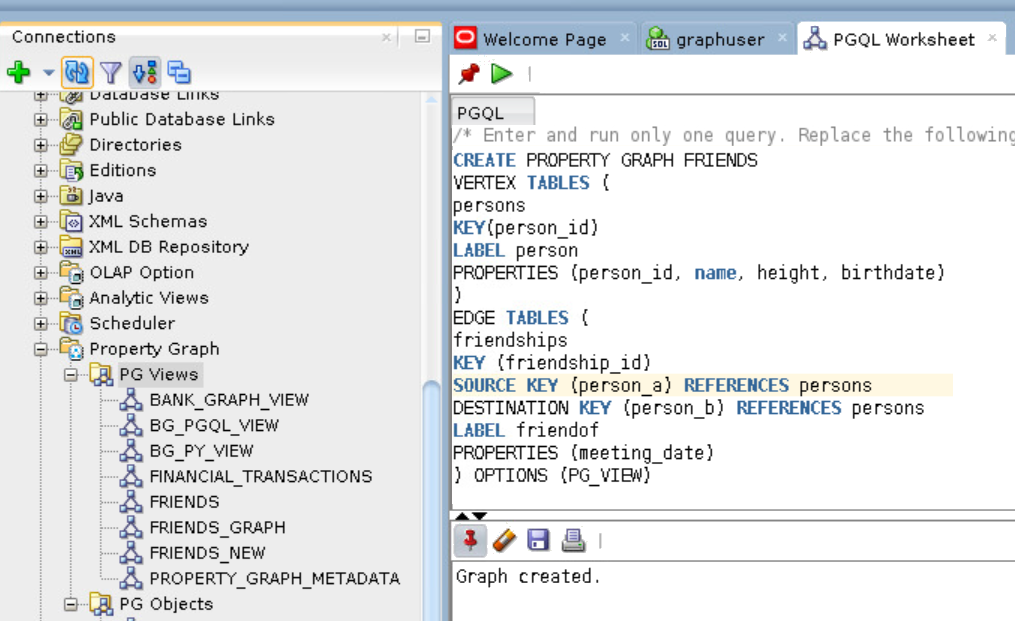Select the PG Objects tree item
The image size is (1015, 621).
[166, 604]
